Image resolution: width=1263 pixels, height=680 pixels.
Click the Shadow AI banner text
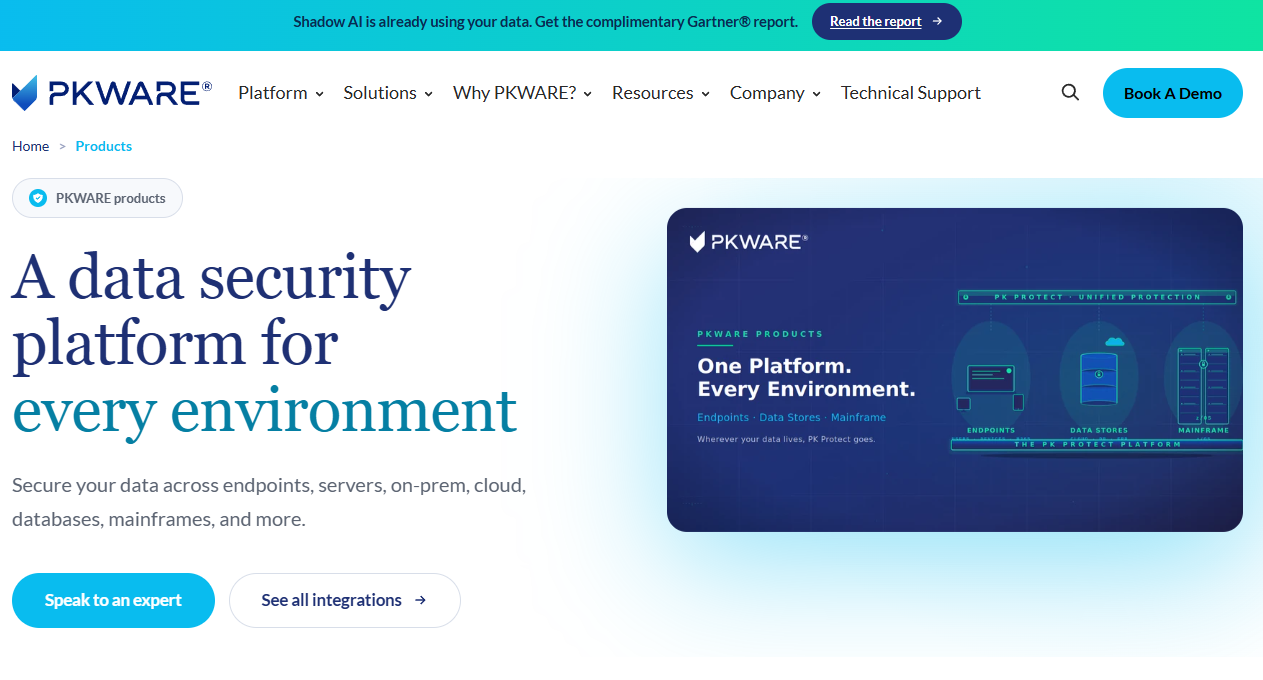(545, 21)
